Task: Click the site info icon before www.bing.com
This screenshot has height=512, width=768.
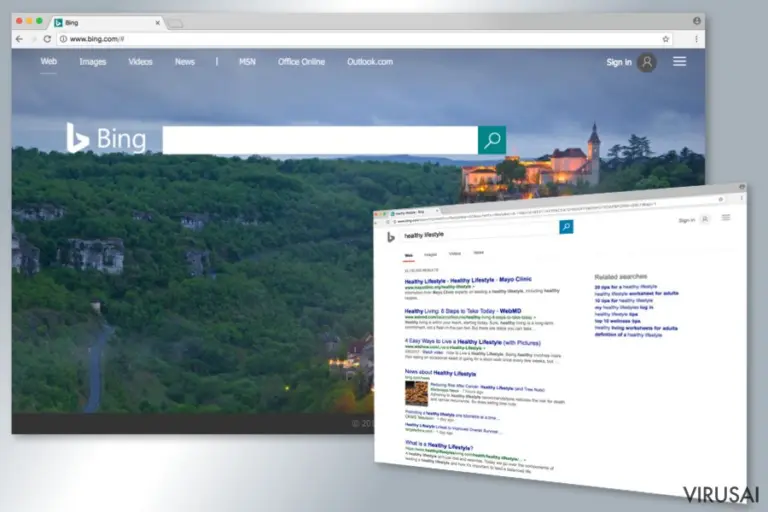Action: 63,39
